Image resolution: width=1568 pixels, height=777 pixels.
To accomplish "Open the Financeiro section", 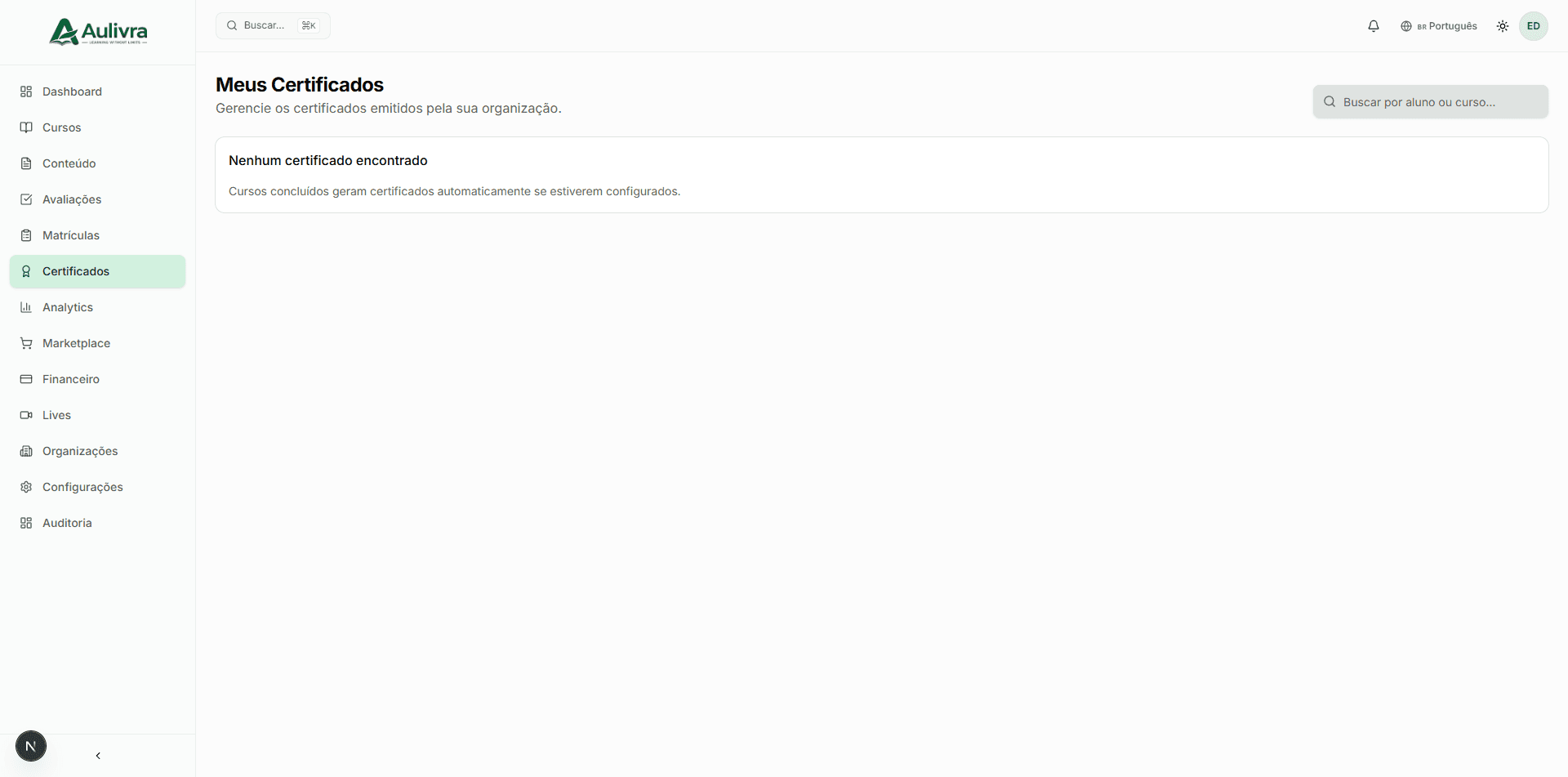I will click(97, 379).
